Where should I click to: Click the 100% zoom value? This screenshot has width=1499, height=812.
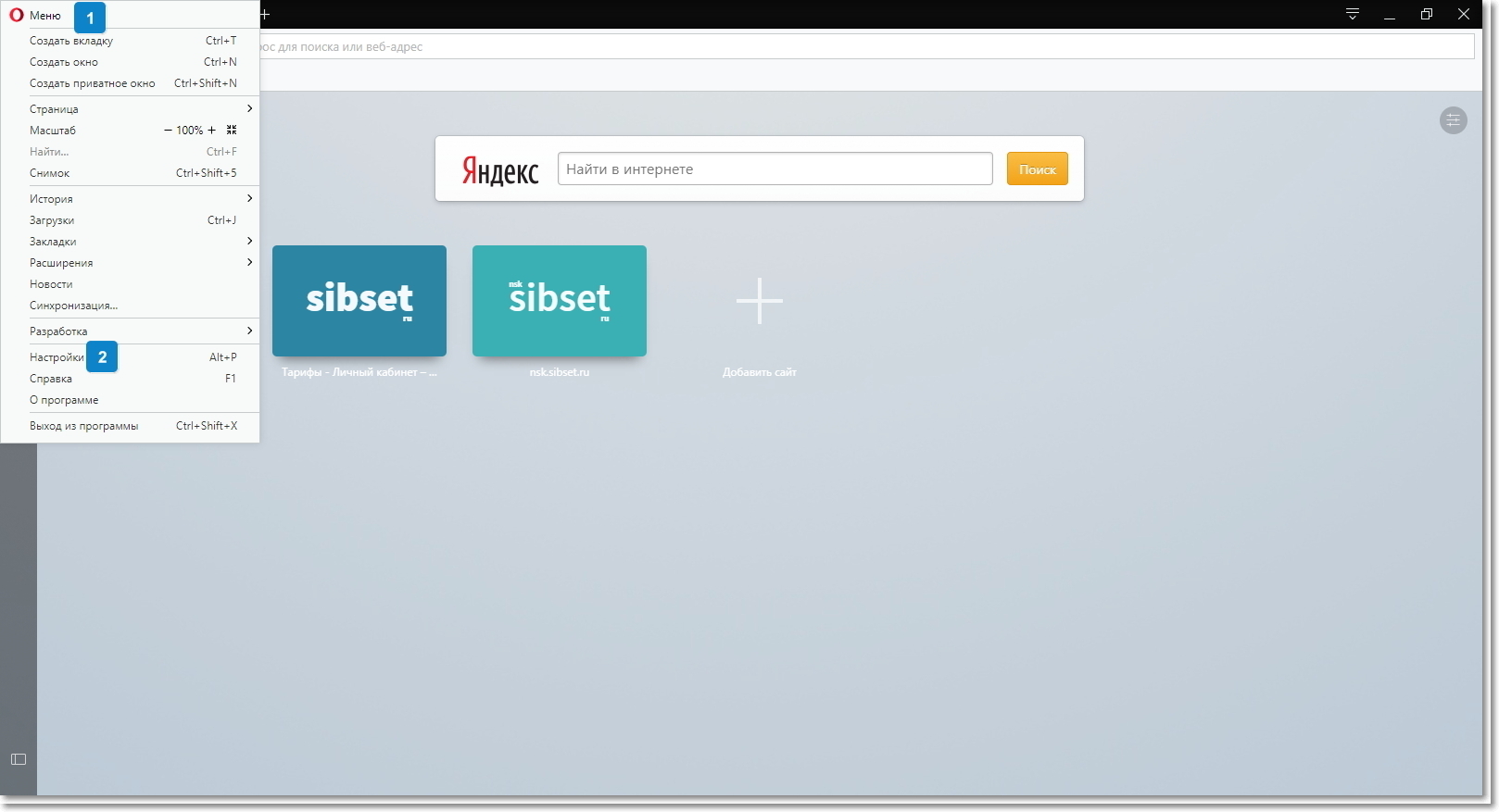(x=190, y=131)
